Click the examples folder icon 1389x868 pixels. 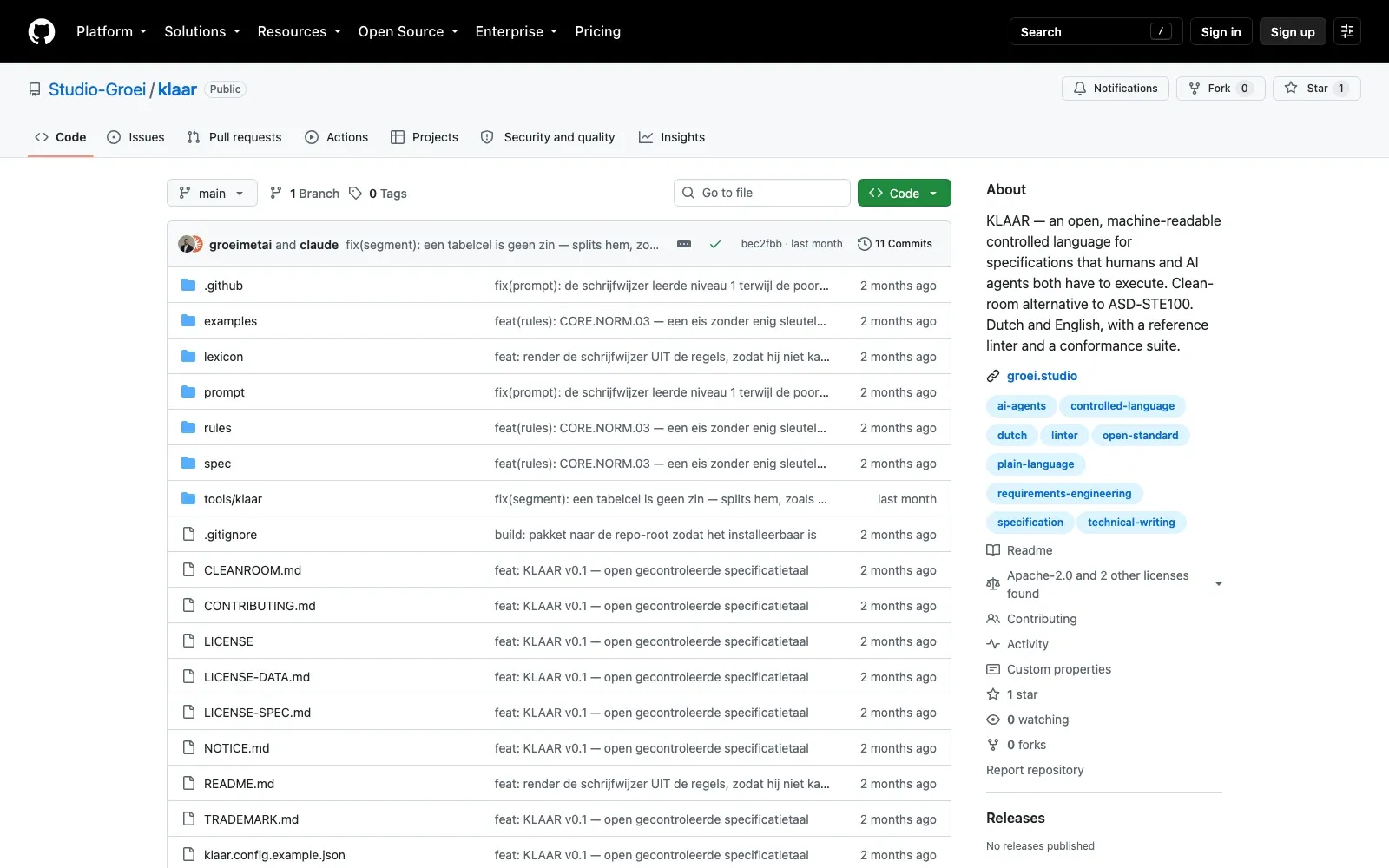click(x=188, y=321)
